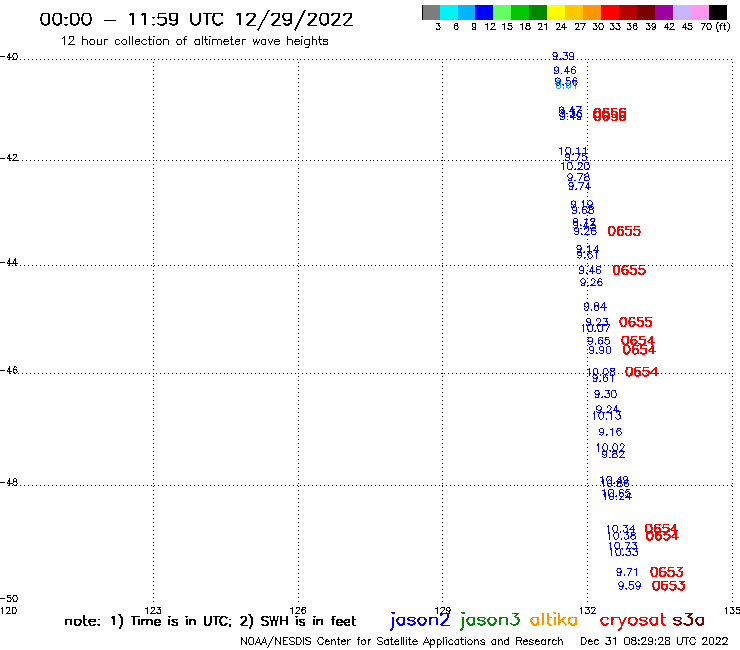
Task: Click the wave height value 9.65
Action: [598, 341]
